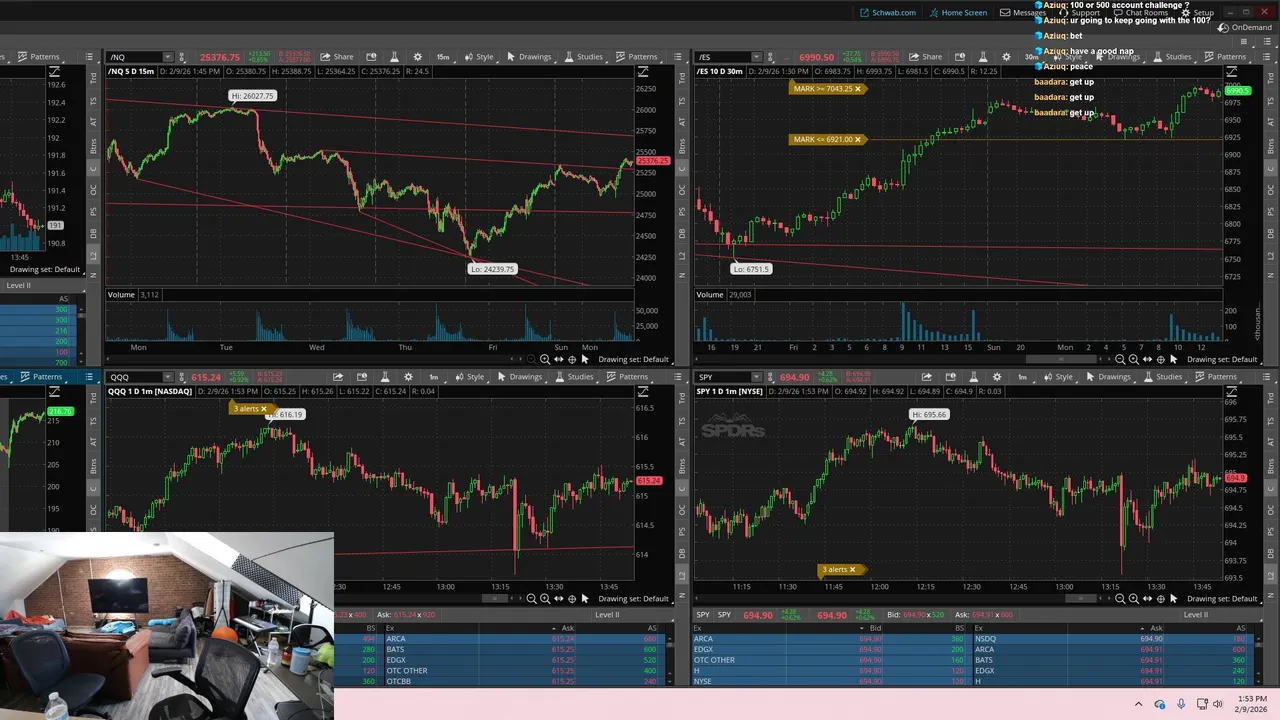Image resolution: width=1280 pixels, height=720 pixels.
Task: Open the /NQ chart Share menu
Action: 337,57
